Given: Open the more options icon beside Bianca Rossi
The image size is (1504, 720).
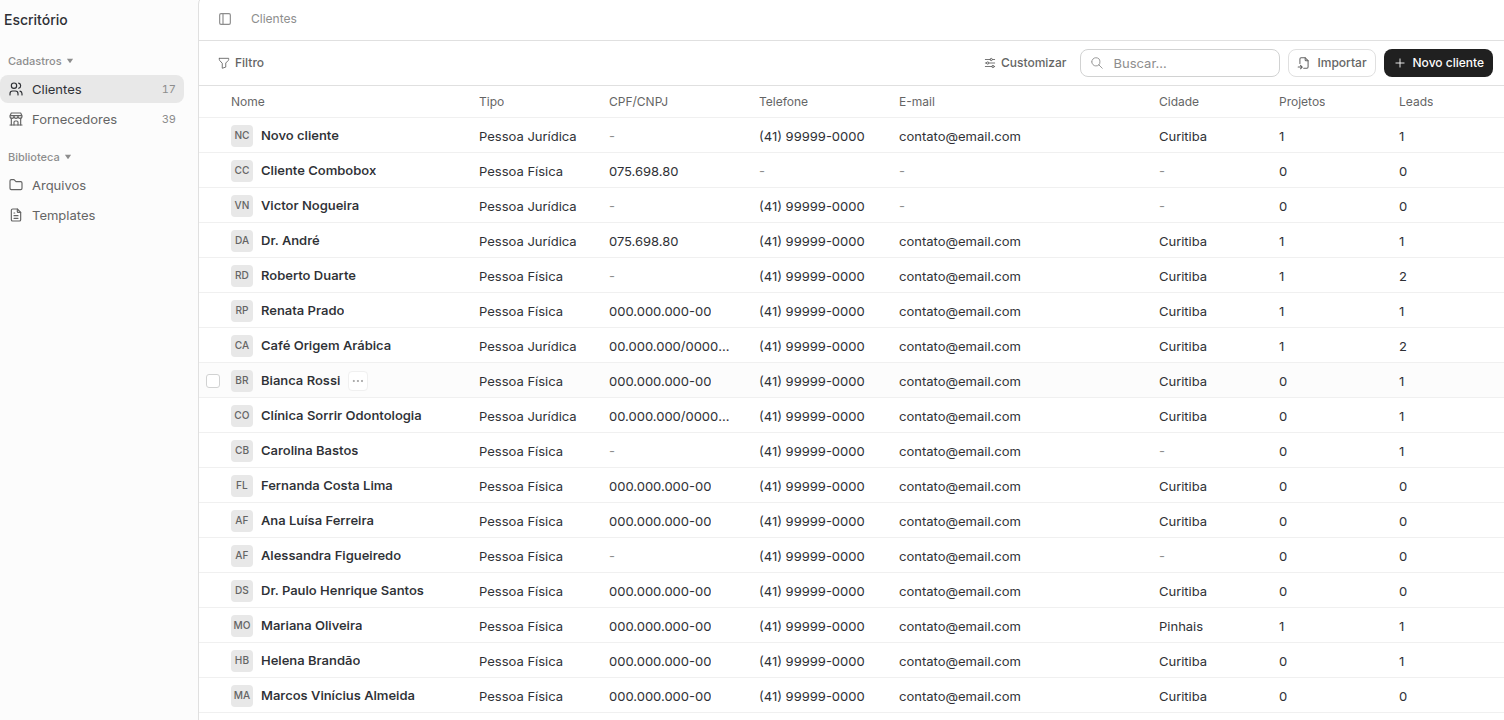Looking at the screenshot, I should [x=358, y=381].
